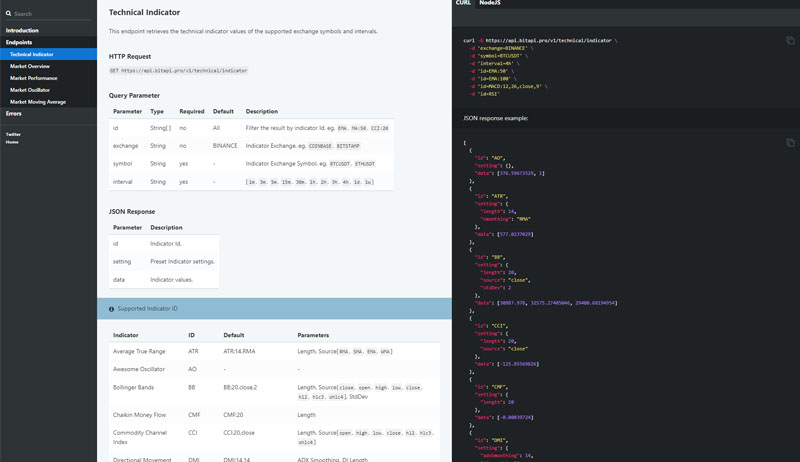Go to Market Overview endpoint
The width and height of the screenshot is (800, 462).
[30, 66]
